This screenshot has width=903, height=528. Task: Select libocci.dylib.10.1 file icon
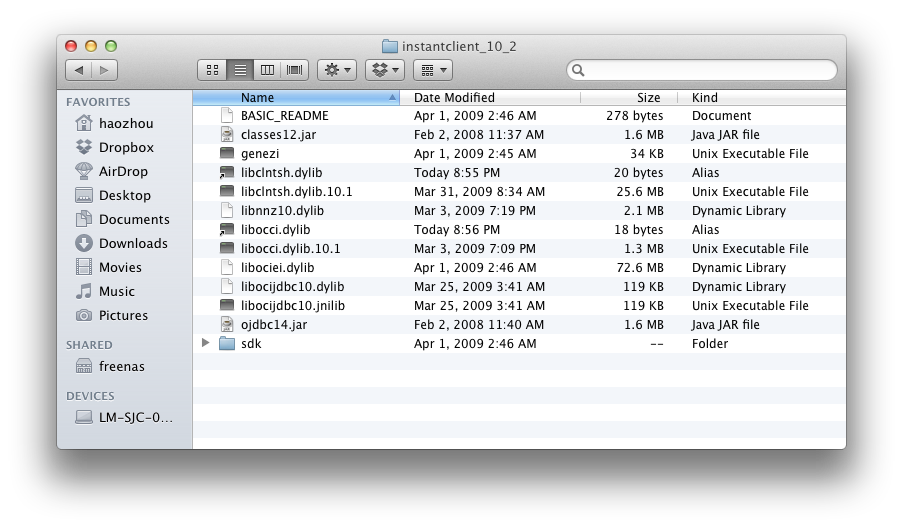tap(227, 248)
